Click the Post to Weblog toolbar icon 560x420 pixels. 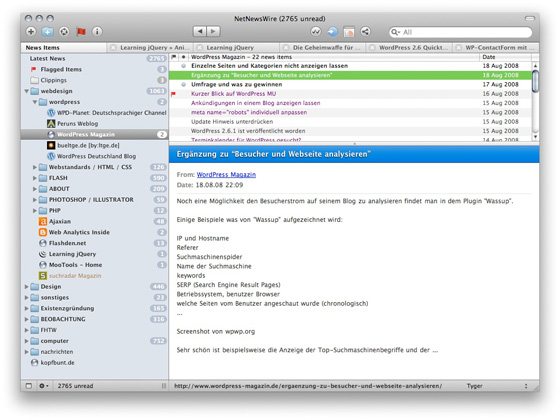click(349, 32)
